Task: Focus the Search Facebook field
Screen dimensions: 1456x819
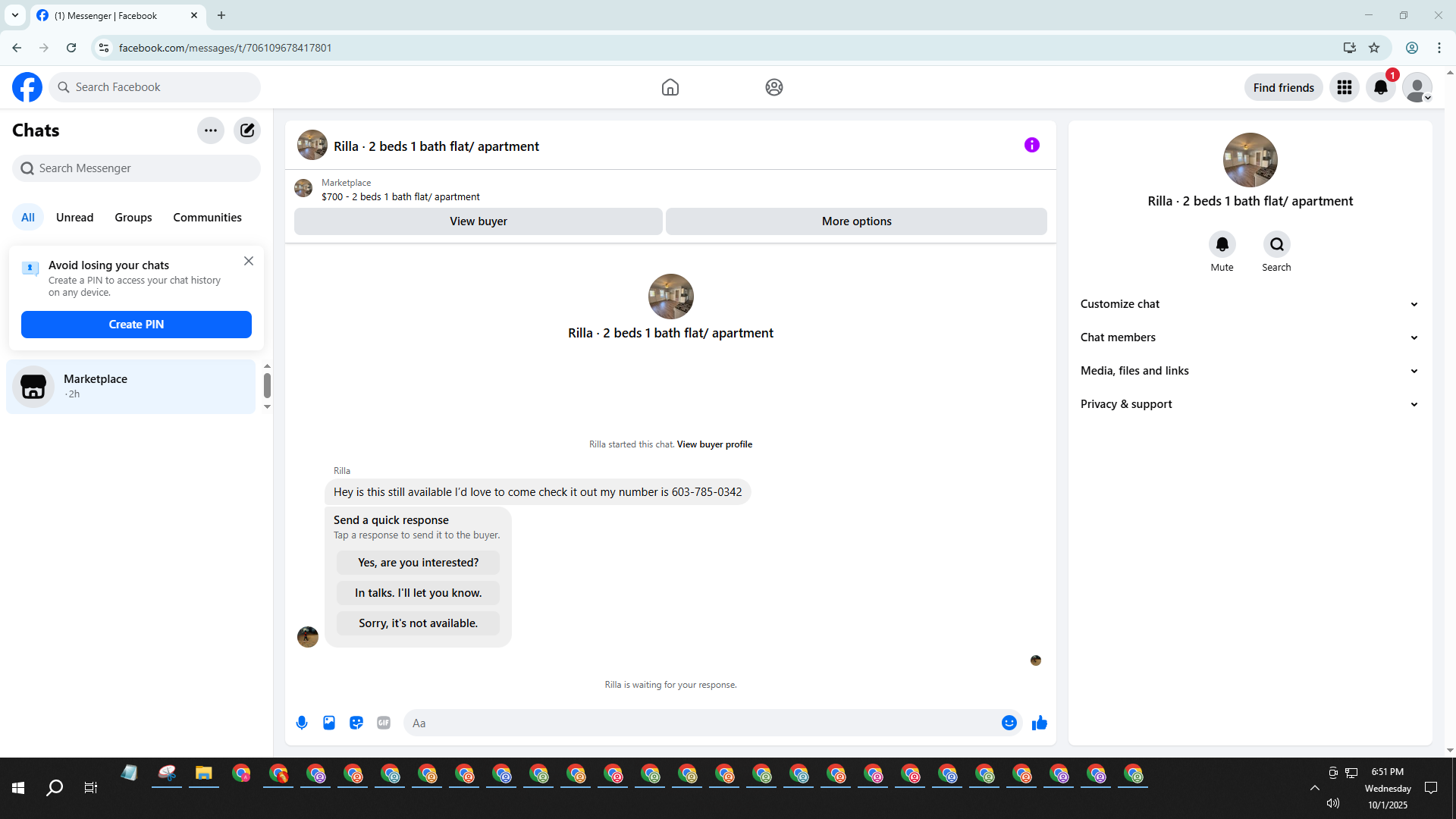Action: point(155,87)
